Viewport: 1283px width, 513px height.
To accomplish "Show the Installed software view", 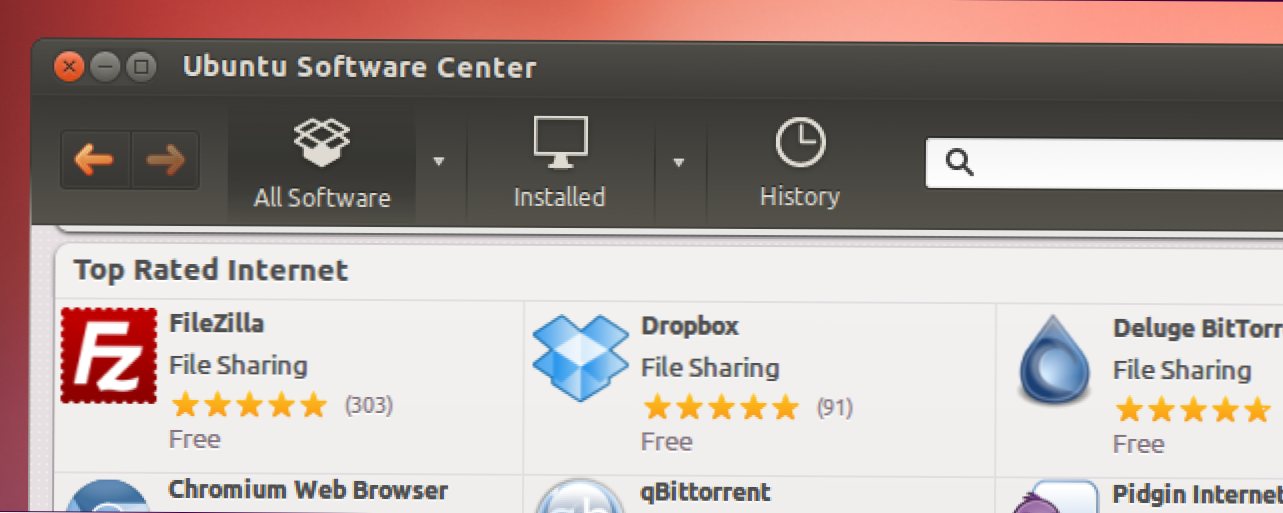I will pyautogui.click(x=559, y=164).
